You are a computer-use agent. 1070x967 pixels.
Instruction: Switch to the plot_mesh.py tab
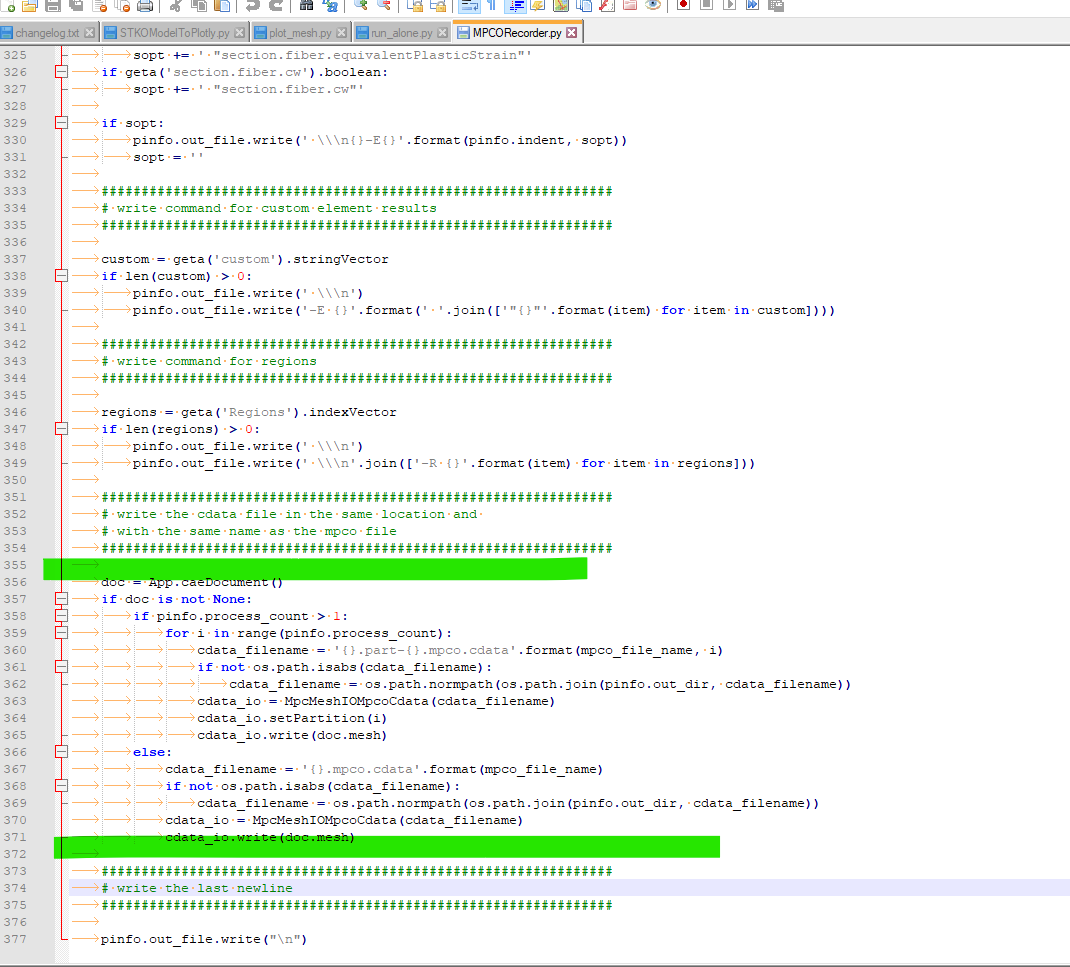pos(300,33)
